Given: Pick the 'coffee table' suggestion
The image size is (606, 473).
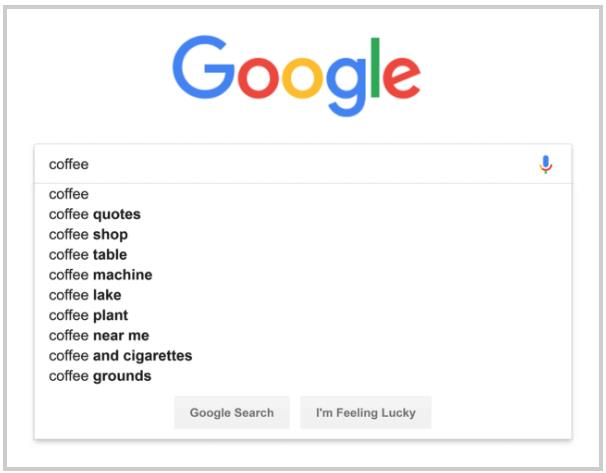Looking at the screenshot, I should coord(88,255).
